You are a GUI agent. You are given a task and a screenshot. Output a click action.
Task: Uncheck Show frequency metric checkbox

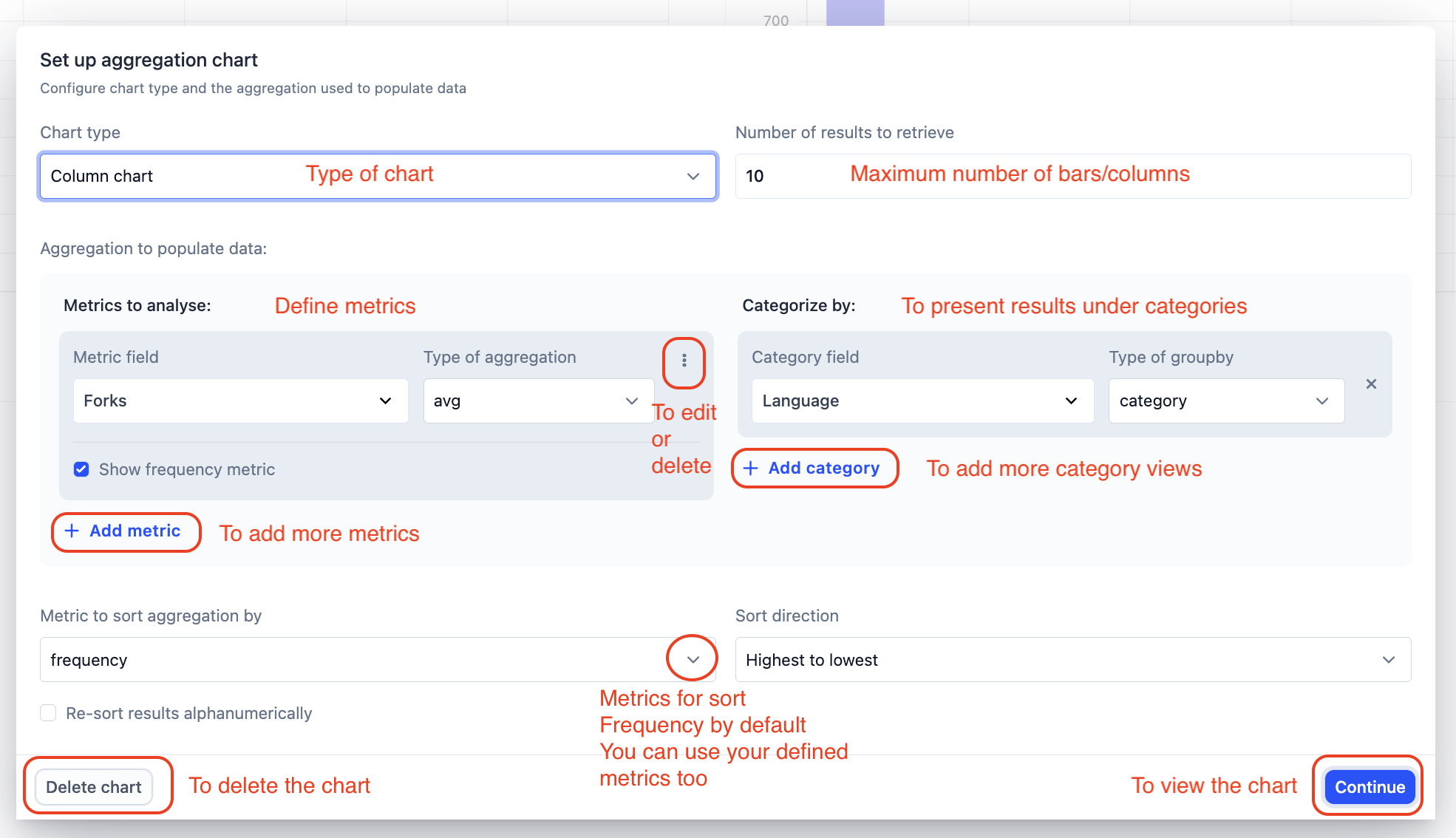(81, 469)
